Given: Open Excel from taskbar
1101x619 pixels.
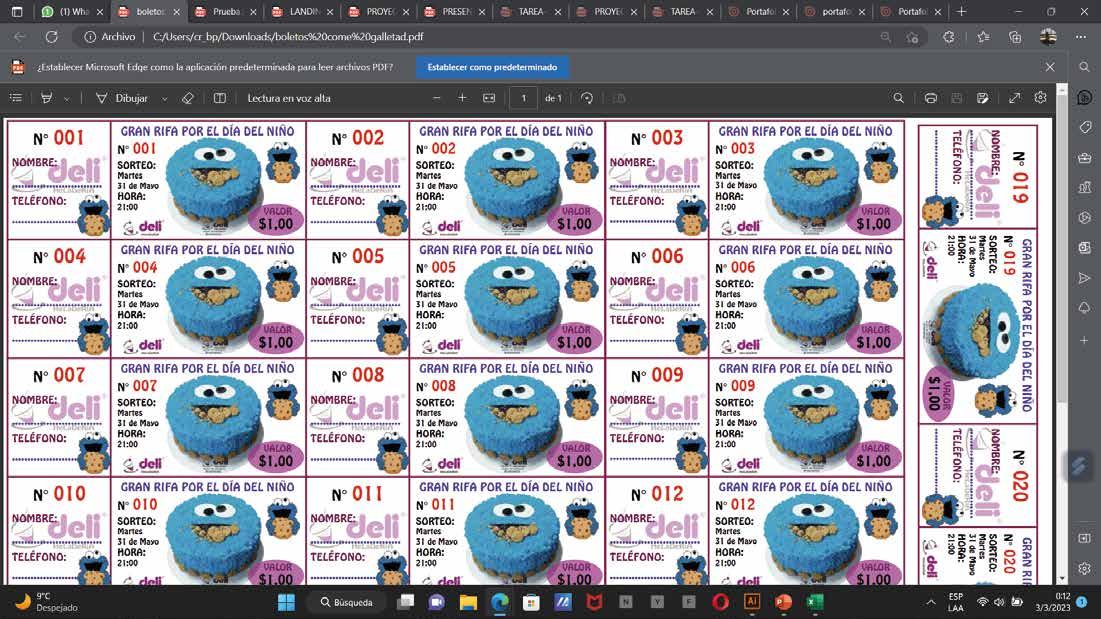Looking at the screenshot, I should [815, 602].
